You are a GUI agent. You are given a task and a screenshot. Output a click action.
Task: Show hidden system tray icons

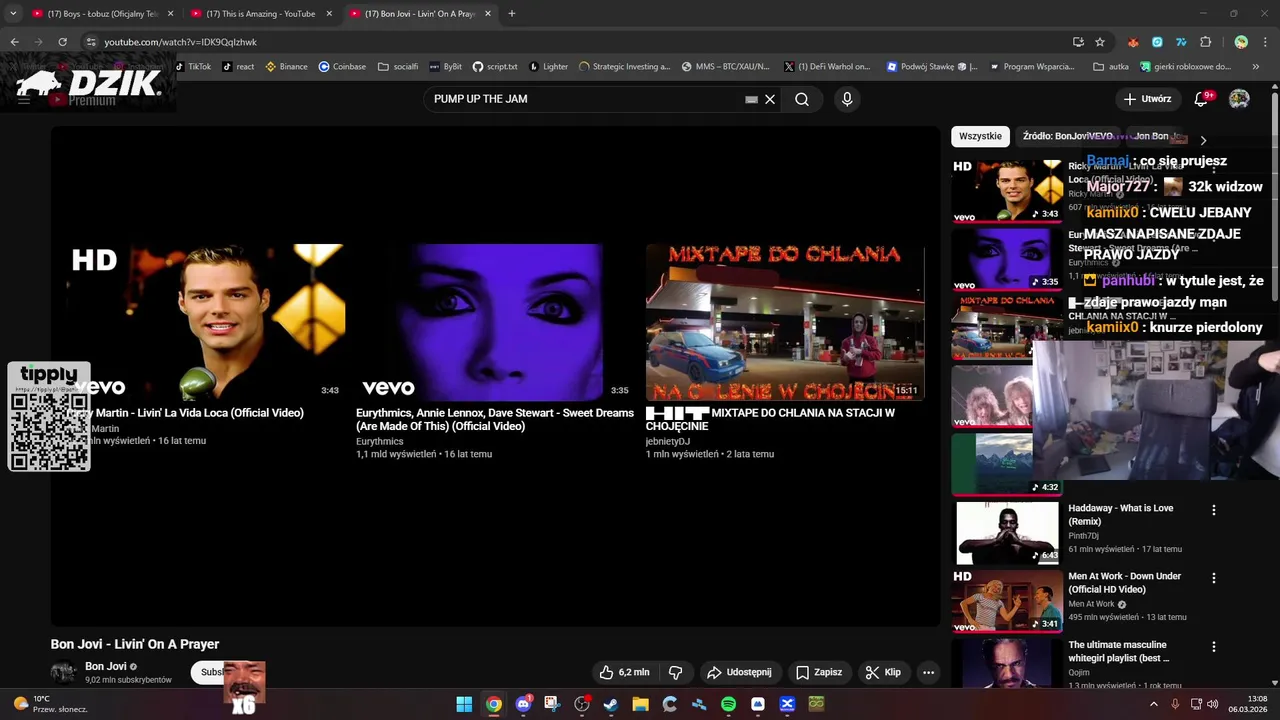(x=1153, y=704)
